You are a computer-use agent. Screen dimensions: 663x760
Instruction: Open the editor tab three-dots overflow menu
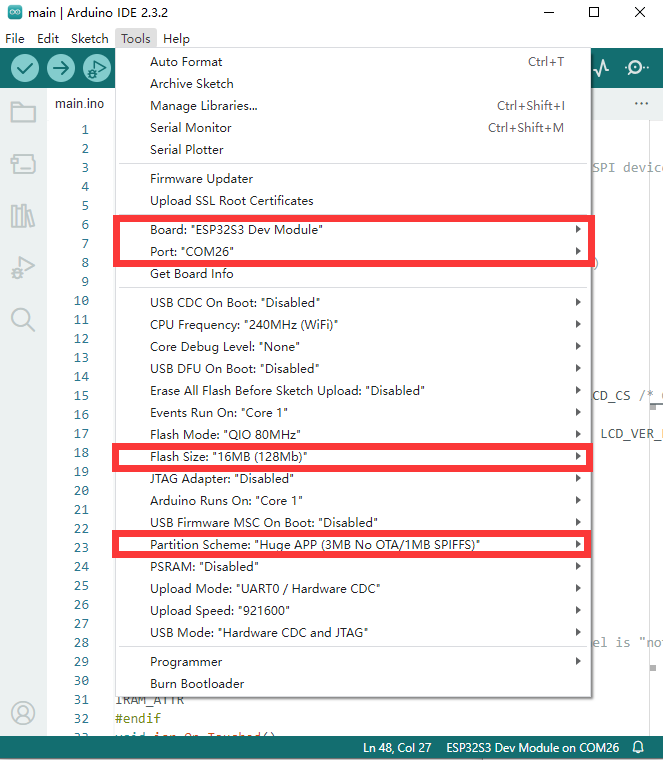point(641,103)
